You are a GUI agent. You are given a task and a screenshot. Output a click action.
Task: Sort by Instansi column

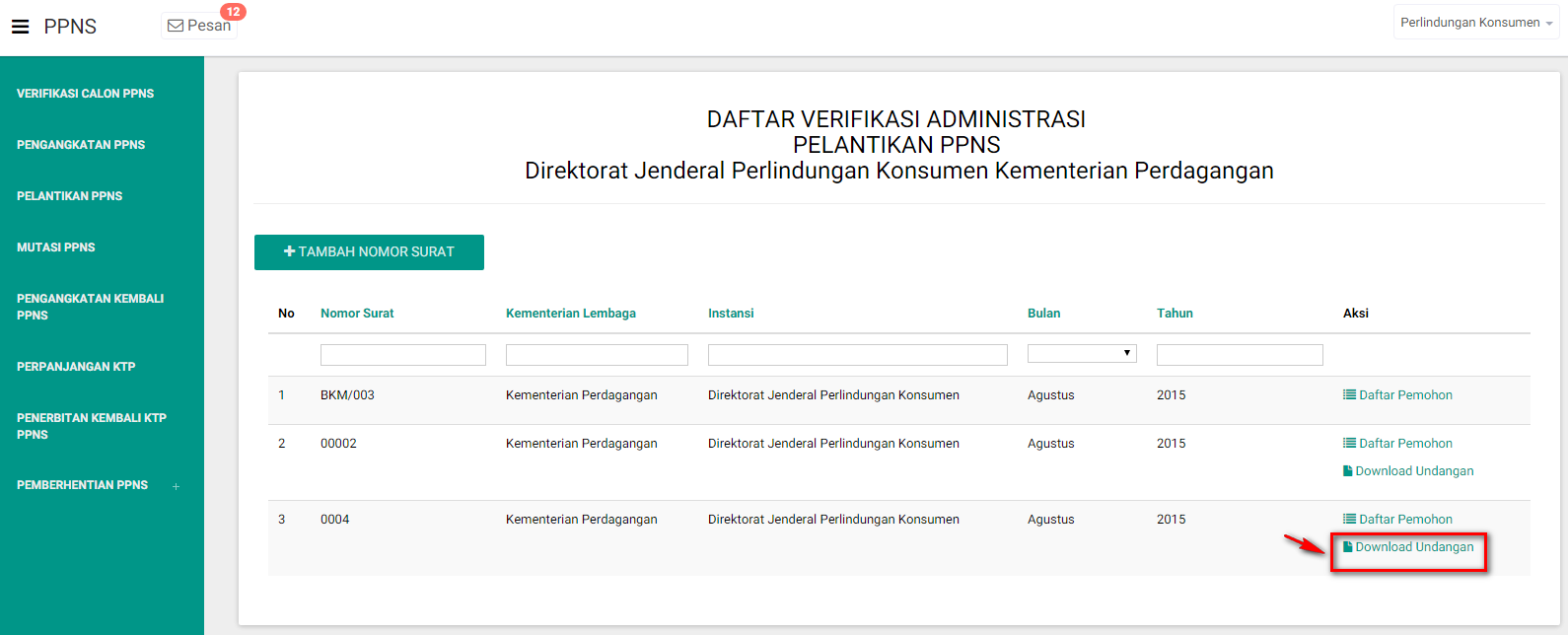(731, 314)
